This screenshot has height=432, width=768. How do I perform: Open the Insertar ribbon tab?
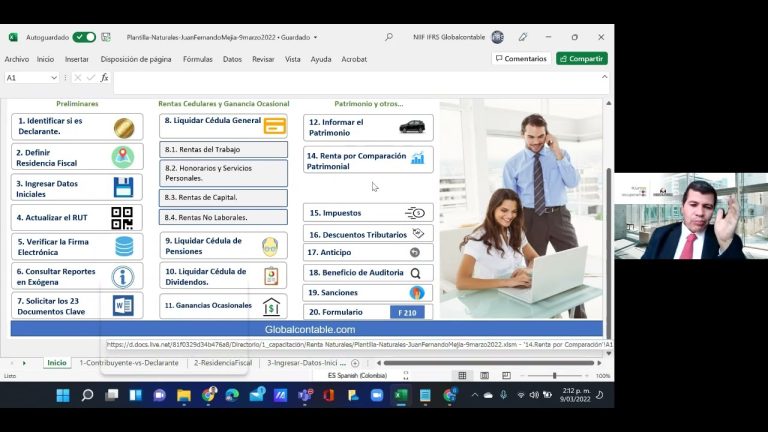77,59
